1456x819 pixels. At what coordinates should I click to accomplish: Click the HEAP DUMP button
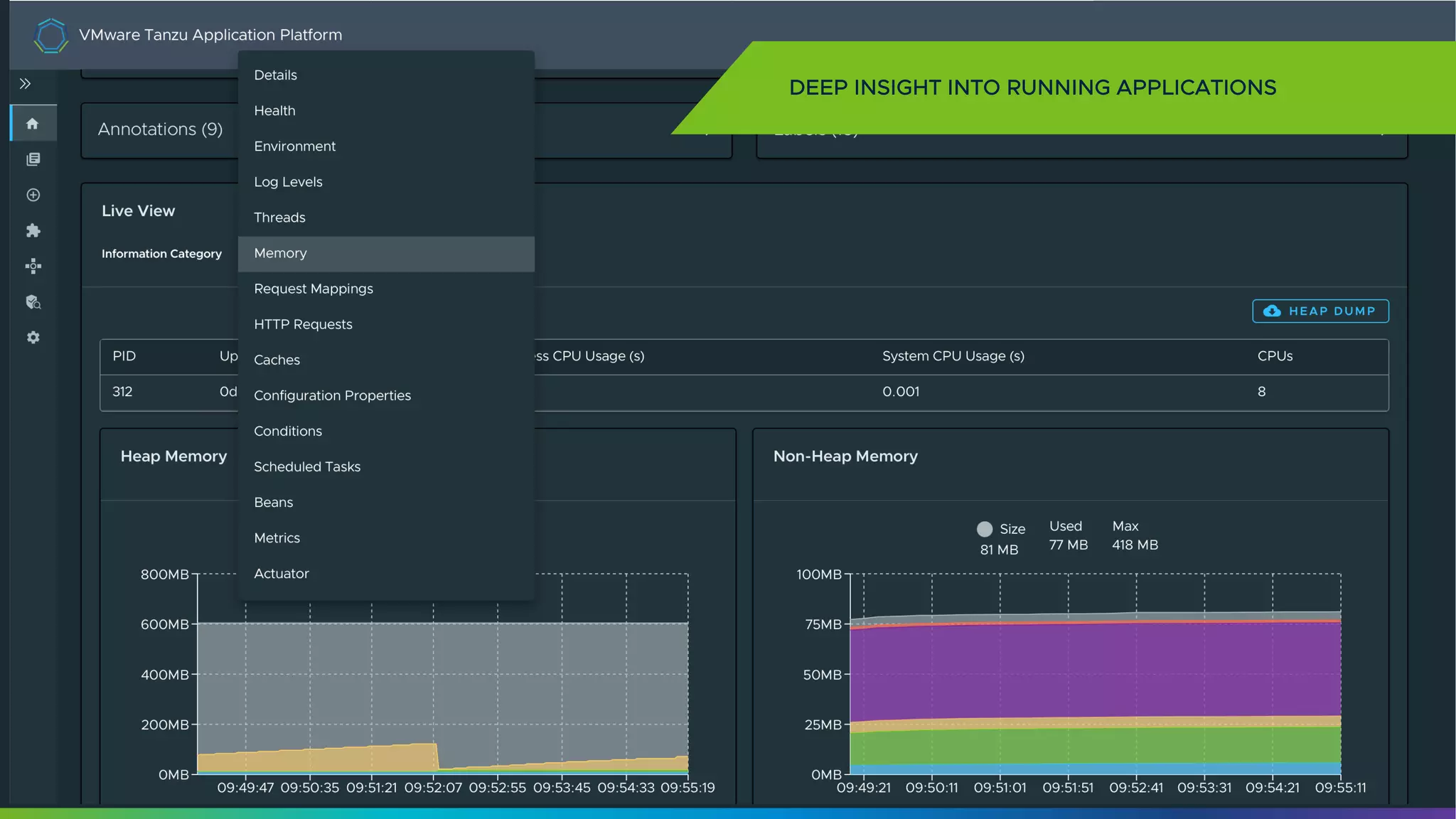click(x=1320, y=311)
